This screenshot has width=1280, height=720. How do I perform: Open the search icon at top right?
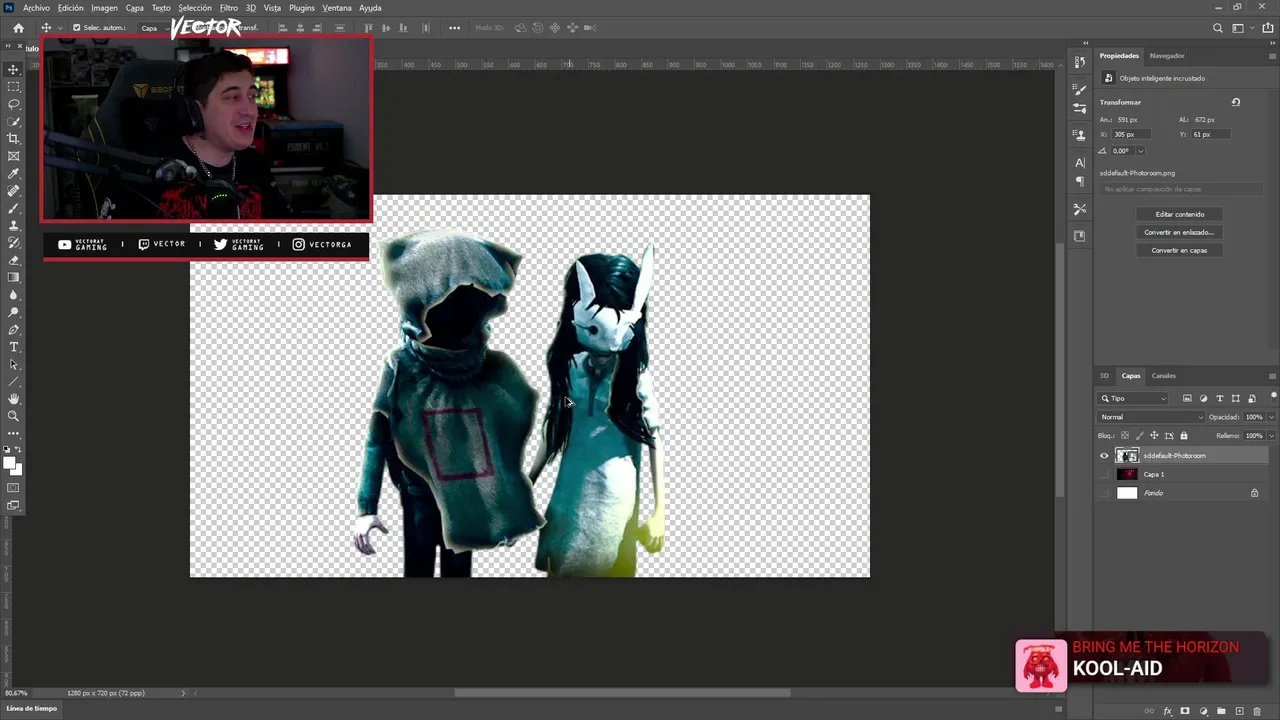point(1217,28)
